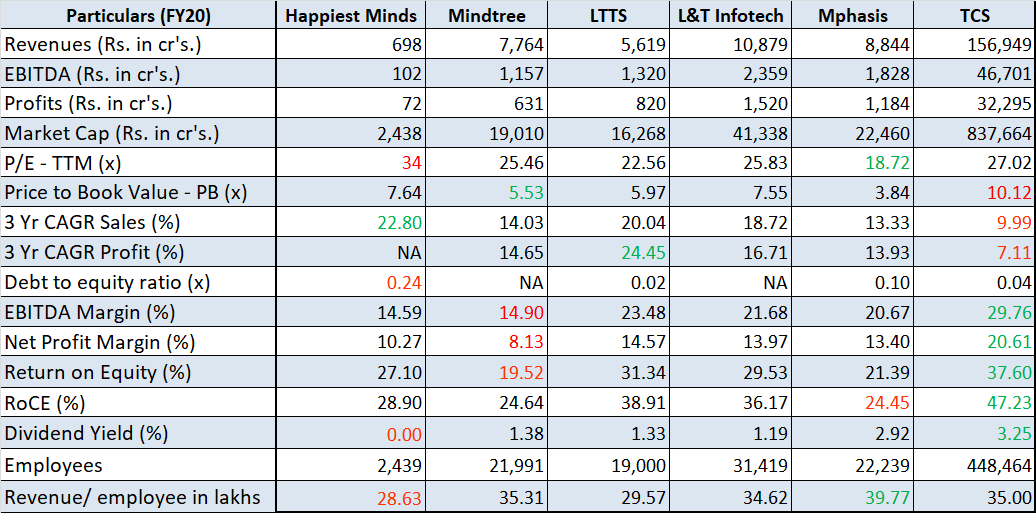Select L&T Infotech Employees value 31,419

(760, 465)
